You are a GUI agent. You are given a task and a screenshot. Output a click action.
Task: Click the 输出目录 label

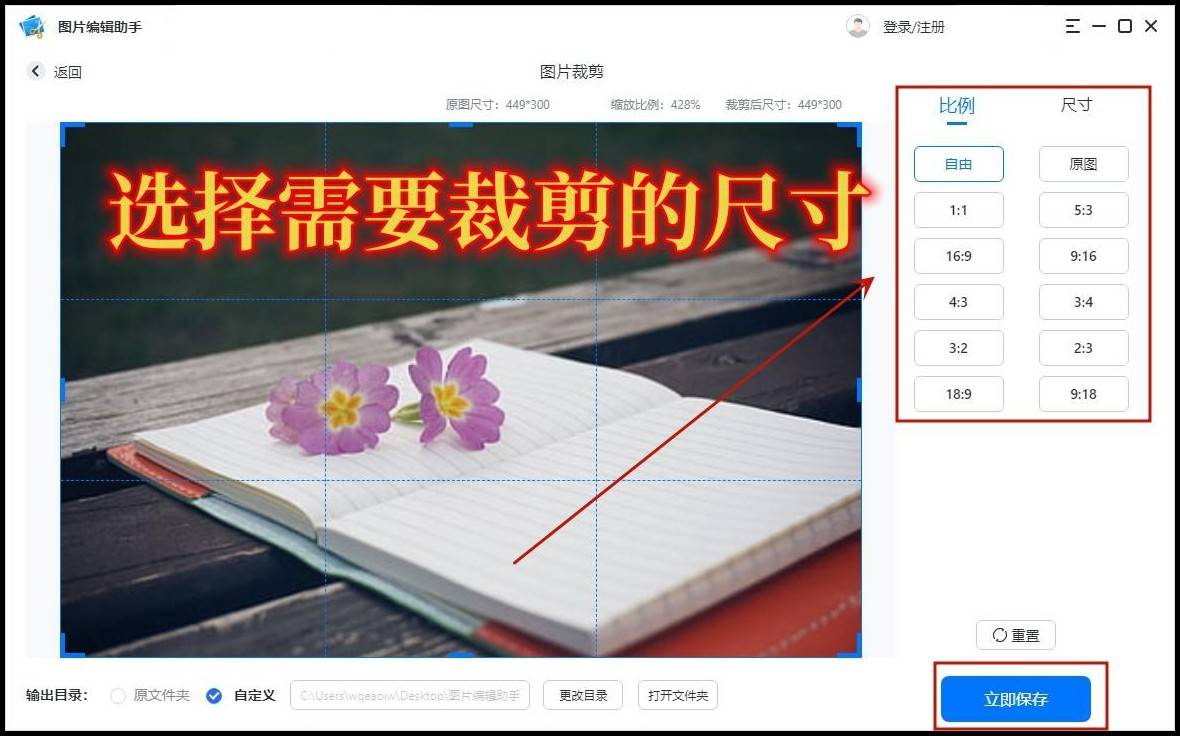56,695
